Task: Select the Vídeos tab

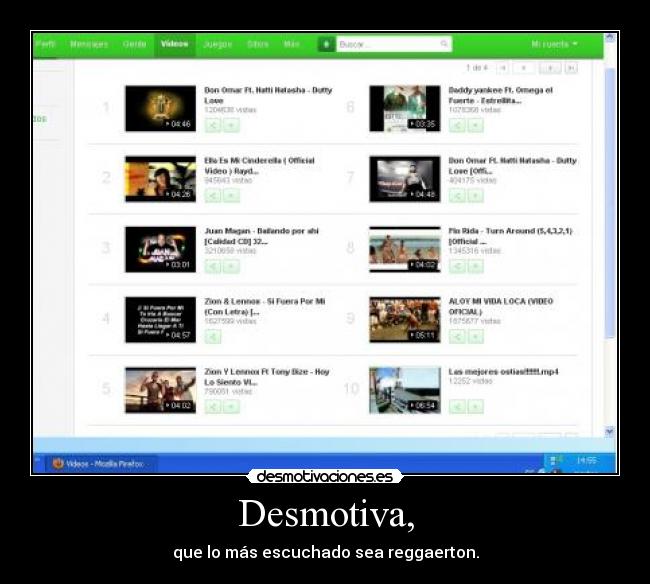Action: pyautogui.click(x=175, y=44)
